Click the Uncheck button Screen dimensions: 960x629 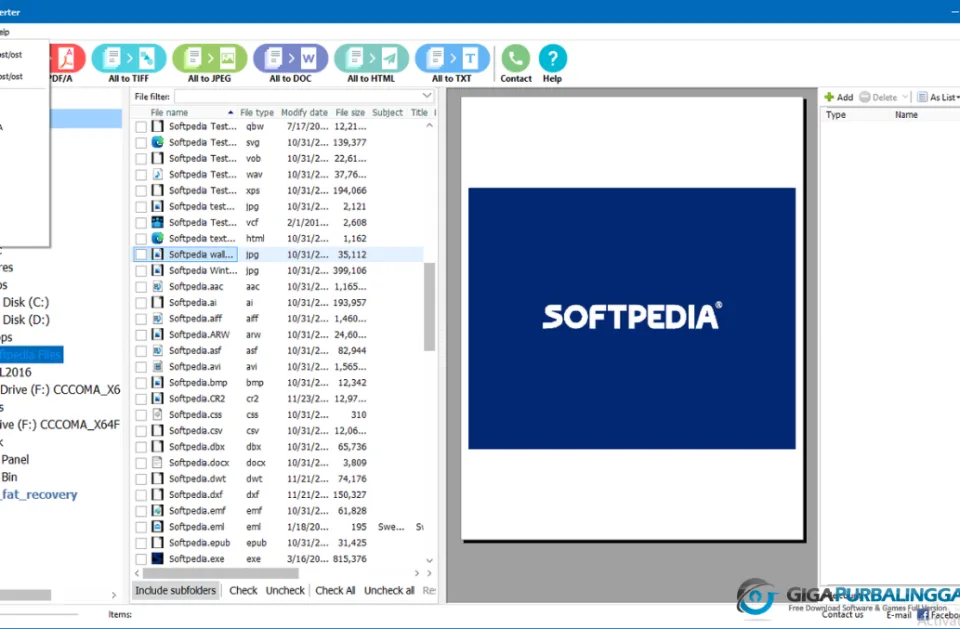285,590
